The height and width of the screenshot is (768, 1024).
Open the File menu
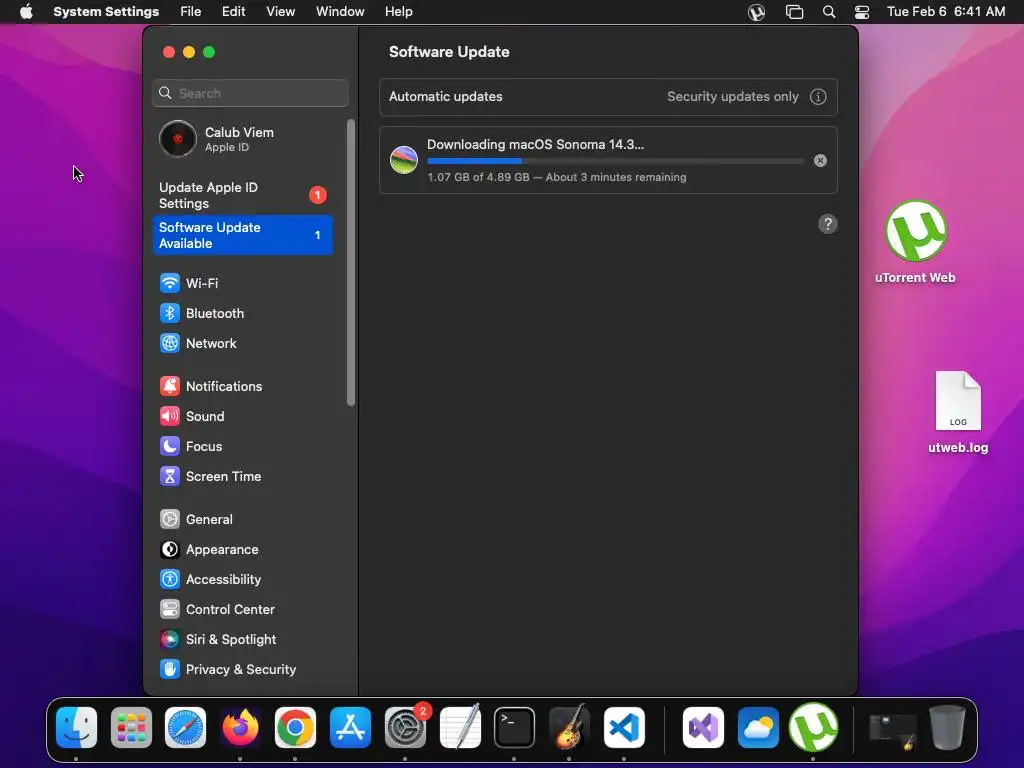(191, 12)
